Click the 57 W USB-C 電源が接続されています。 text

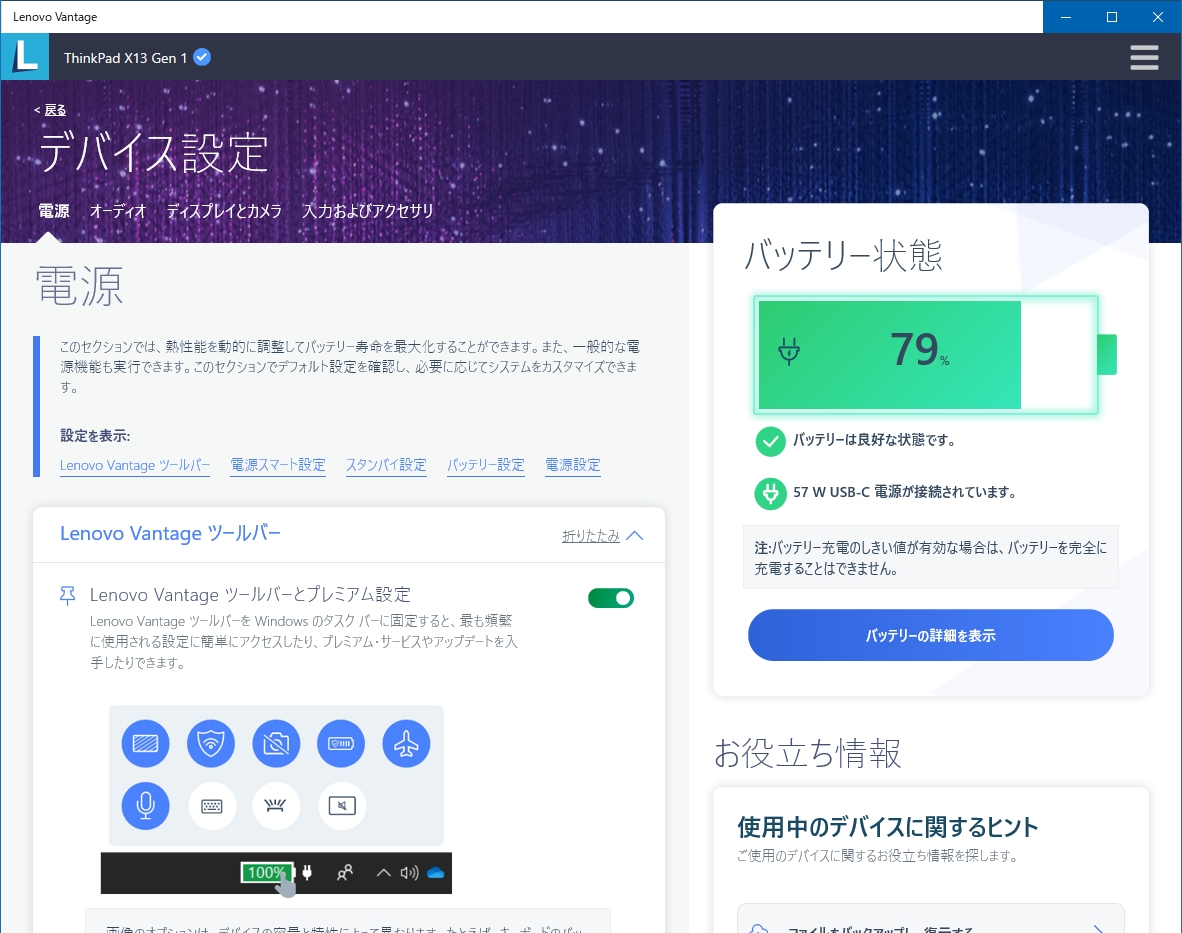point(905,492)
